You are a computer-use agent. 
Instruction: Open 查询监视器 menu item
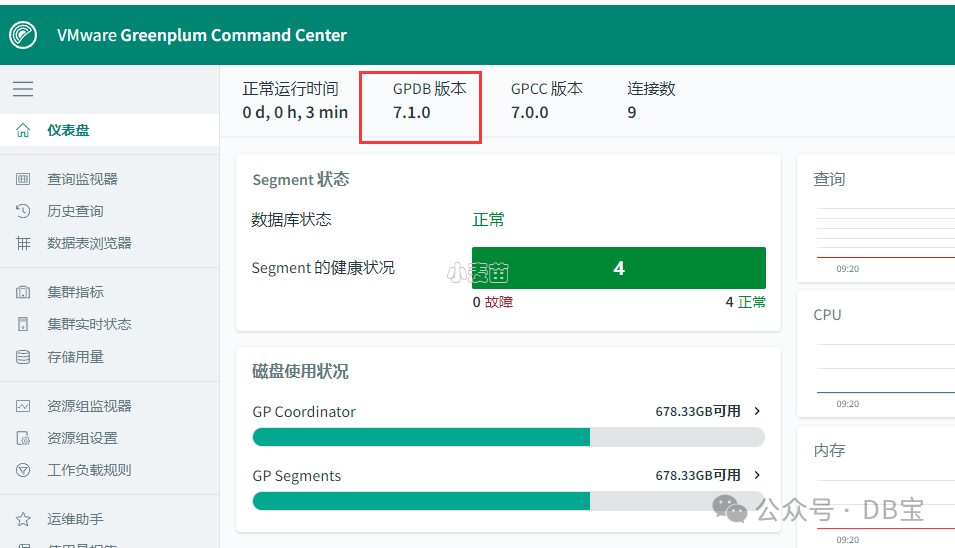pos(82,179)
